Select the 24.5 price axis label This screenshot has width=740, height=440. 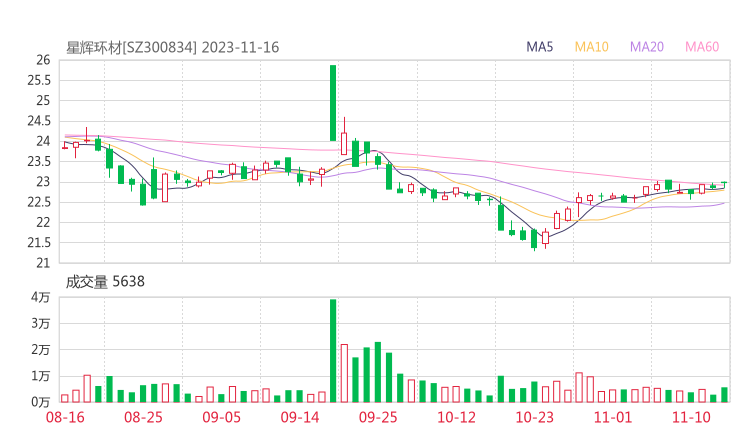click(x=39, y=121)
